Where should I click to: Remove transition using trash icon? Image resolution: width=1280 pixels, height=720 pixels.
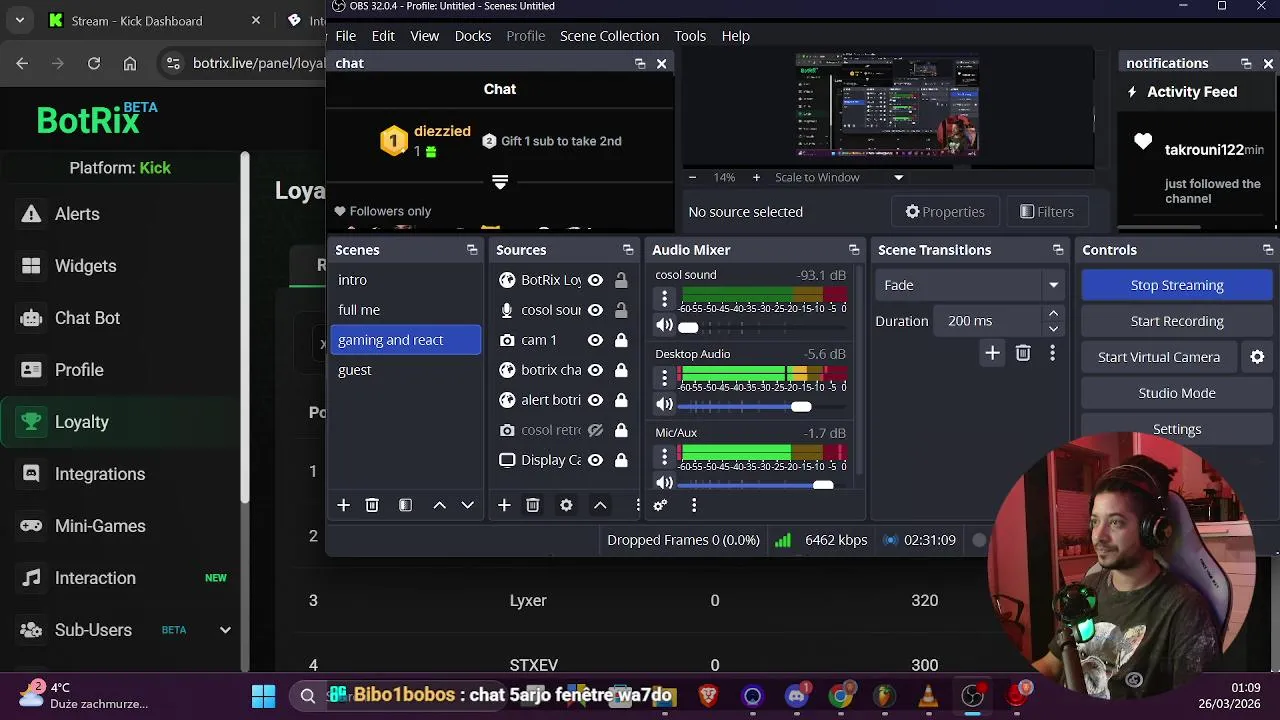click(1023, 353)
